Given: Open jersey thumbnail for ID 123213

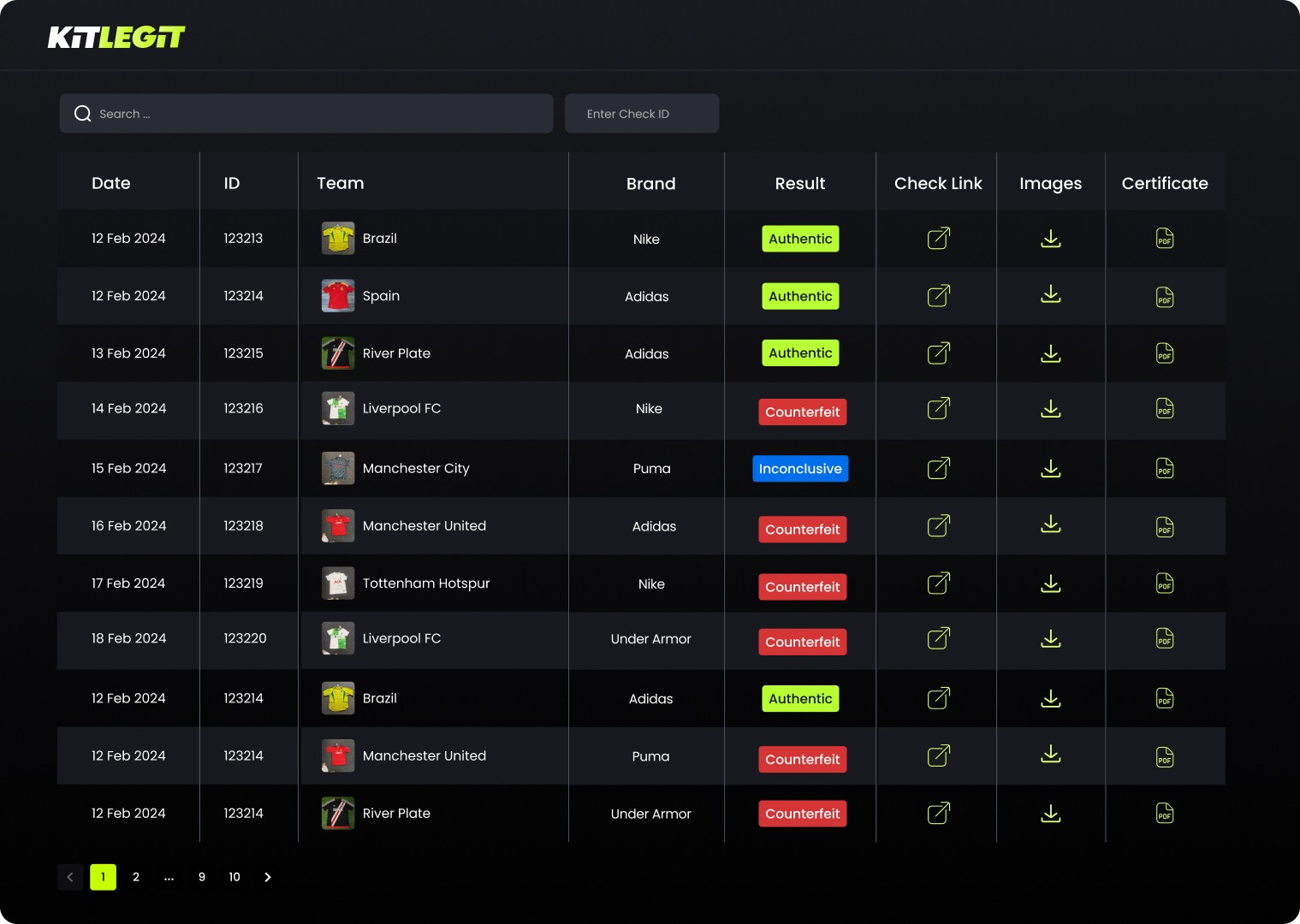Looking at the screenshot, I should [338, 239].
